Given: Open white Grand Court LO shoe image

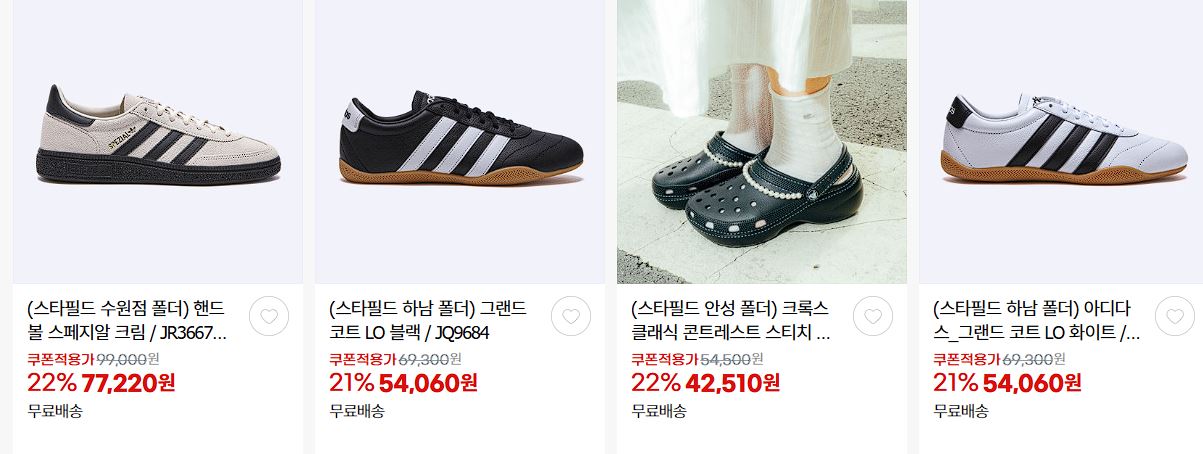Looking at the screenshot, I should coord(1061,141).
